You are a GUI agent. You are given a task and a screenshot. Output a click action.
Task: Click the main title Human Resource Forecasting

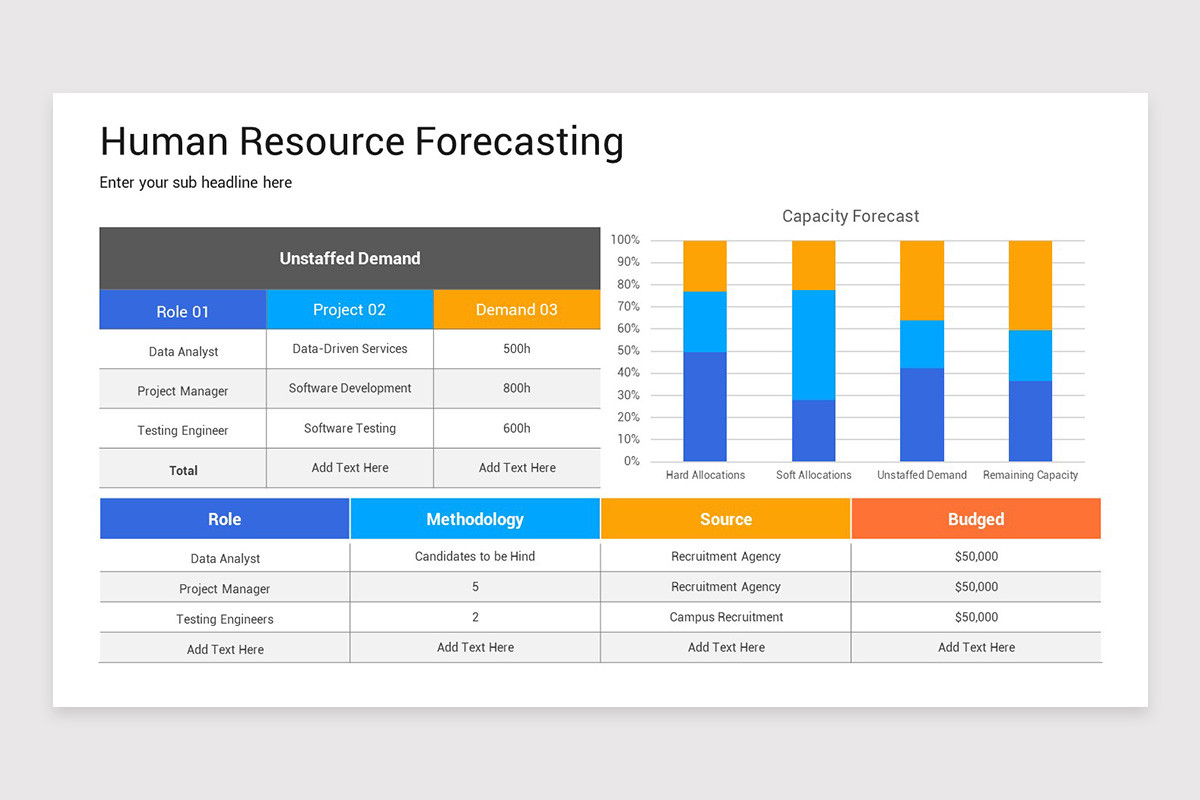point(361,141)
